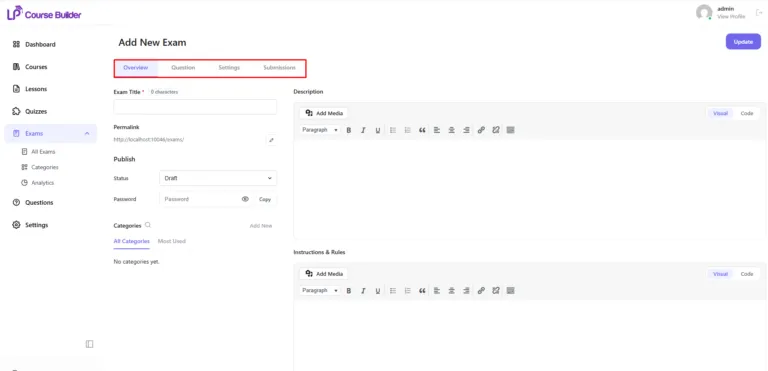Open Paragraph dropdown in Instructions editor
This screenshot has height=371, width=768.
tap(320, 291)
